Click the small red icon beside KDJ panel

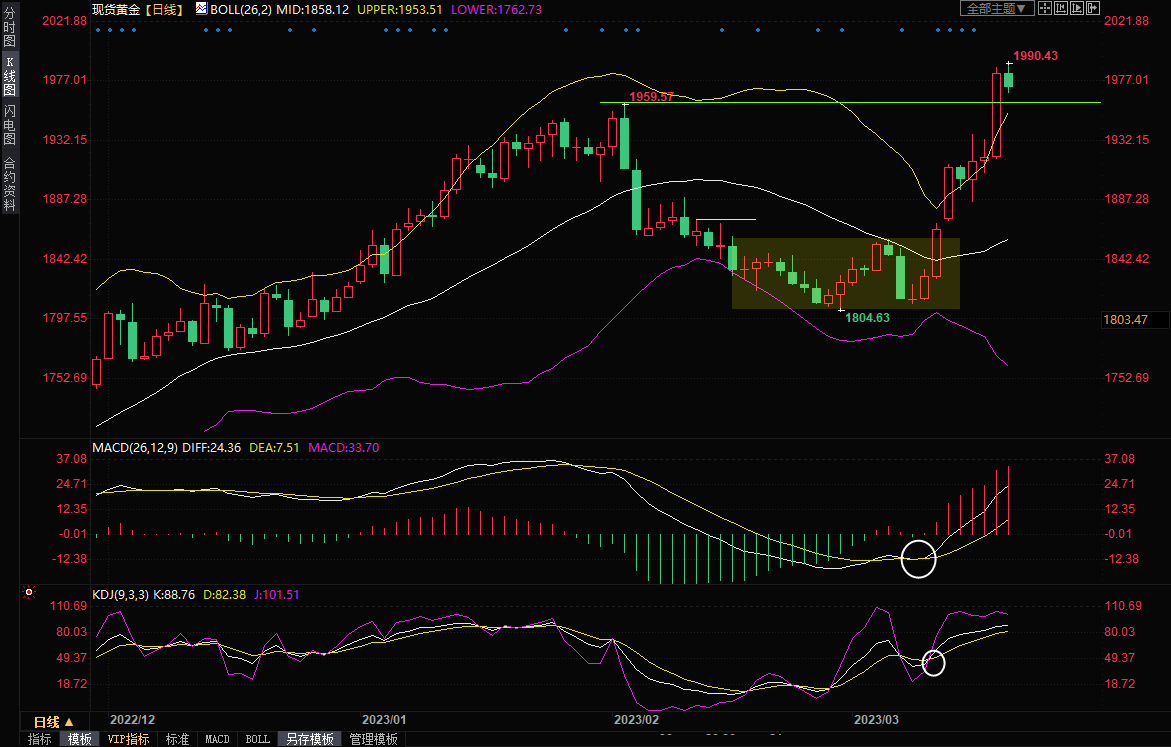pyautogui.click(x=29, y=593)
